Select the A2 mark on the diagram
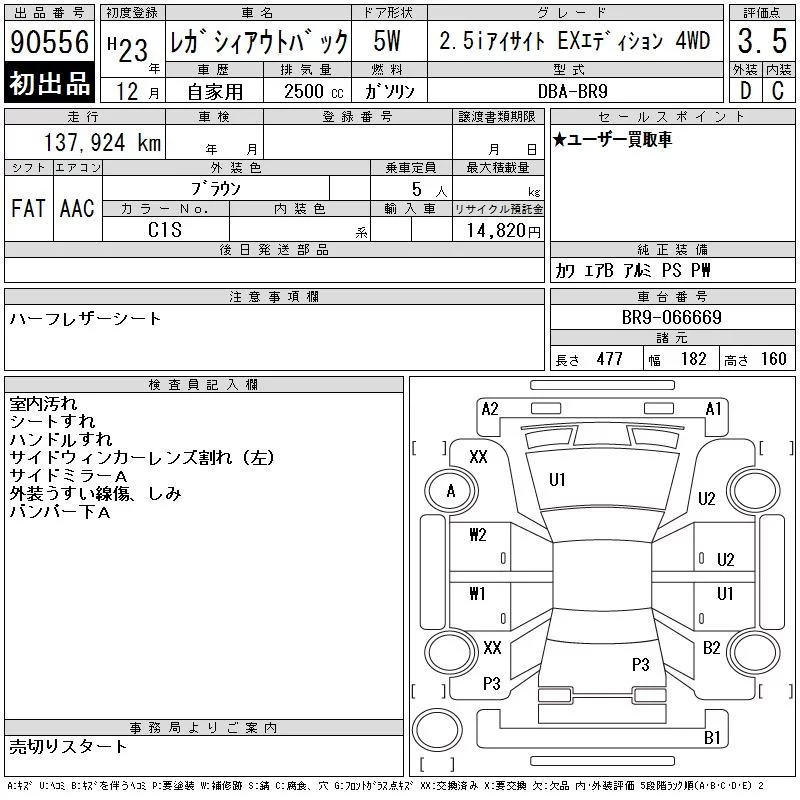 click(x=490, y=409)
